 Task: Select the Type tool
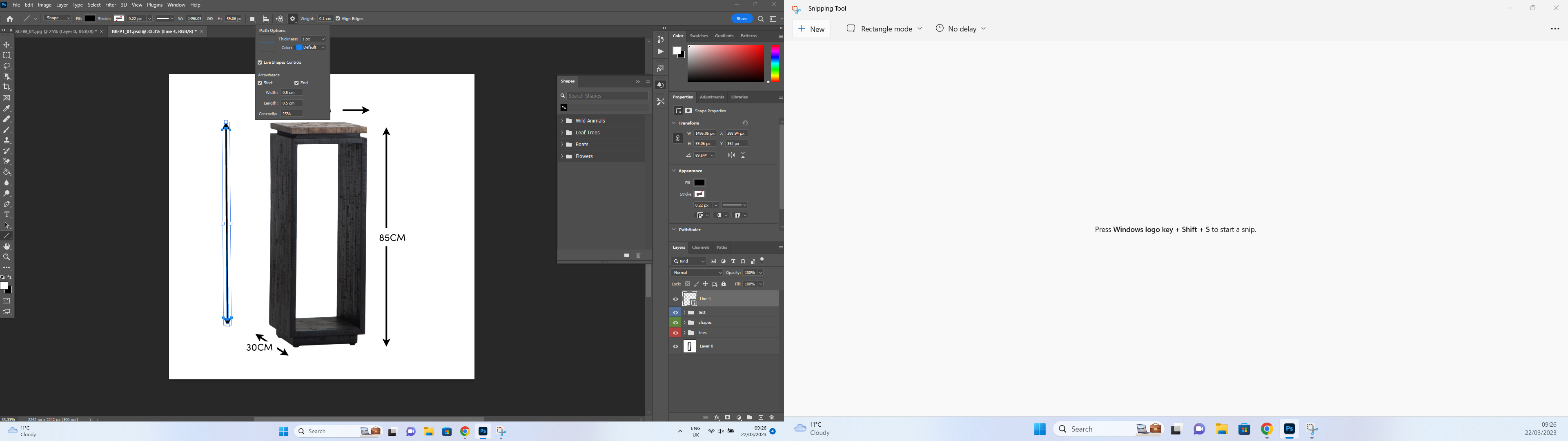pos(7,214)
